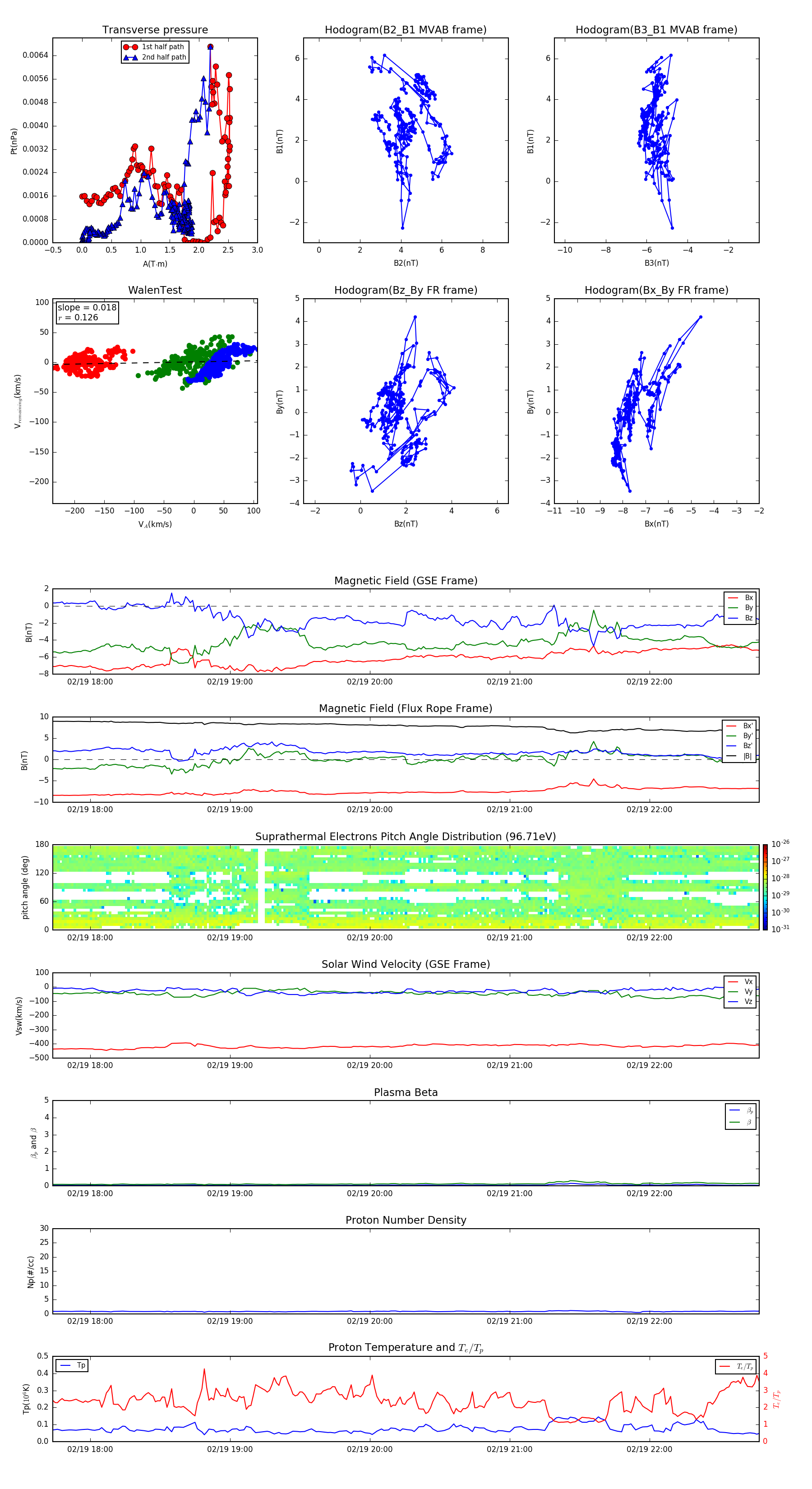
Task: Click the 'r = 0.126' annotation
Action: coord(78,317)
